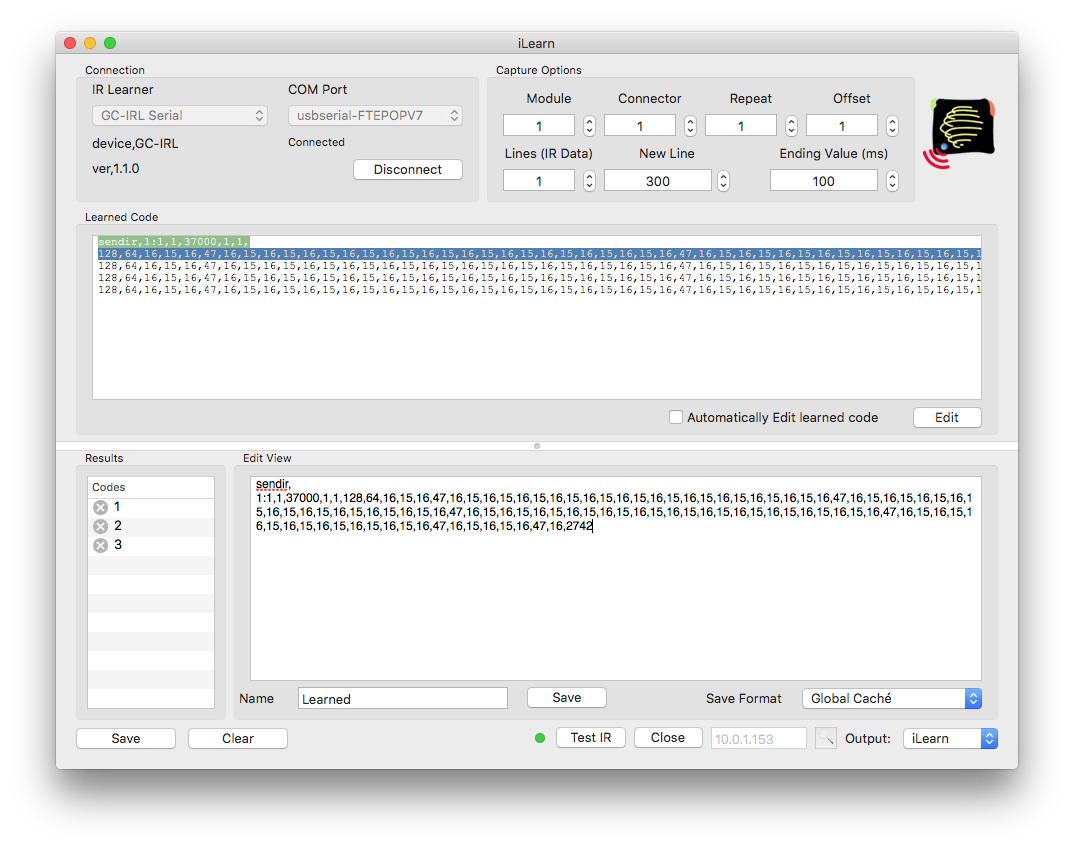Click Edit button under Learned Code
The height and width of the screenshot is (849, 1074).
(947, 418)
